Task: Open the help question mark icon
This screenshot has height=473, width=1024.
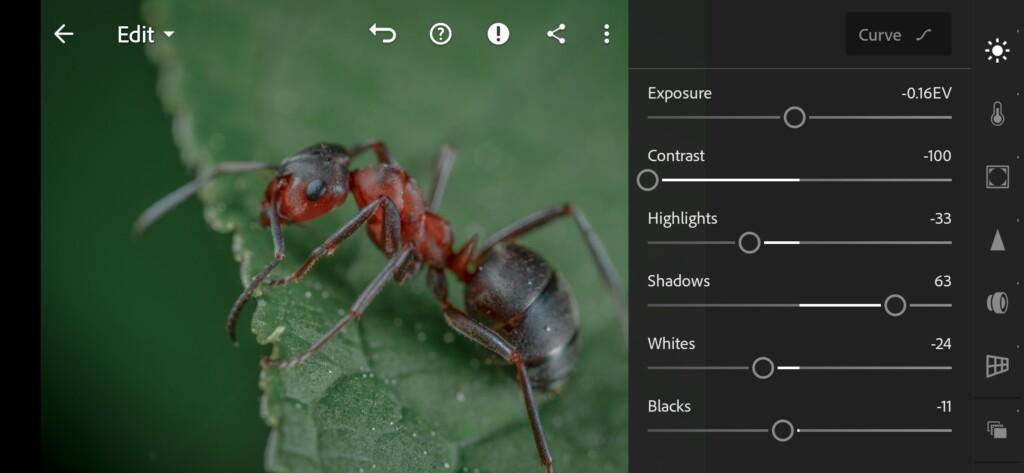Action: [441, 34]
